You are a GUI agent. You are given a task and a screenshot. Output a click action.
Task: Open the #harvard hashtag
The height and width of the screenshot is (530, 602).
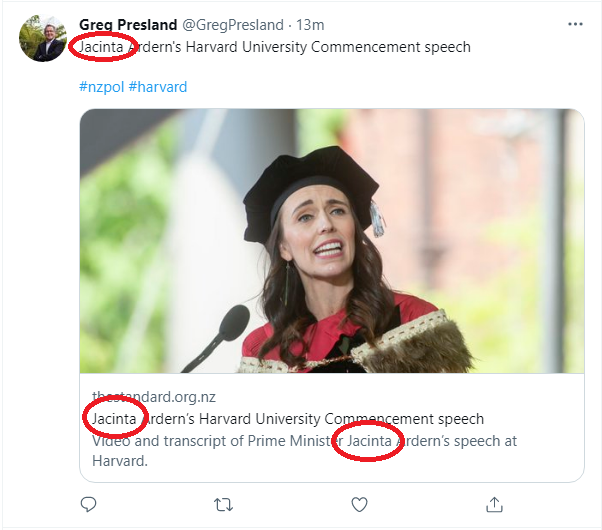coord(158,87)
